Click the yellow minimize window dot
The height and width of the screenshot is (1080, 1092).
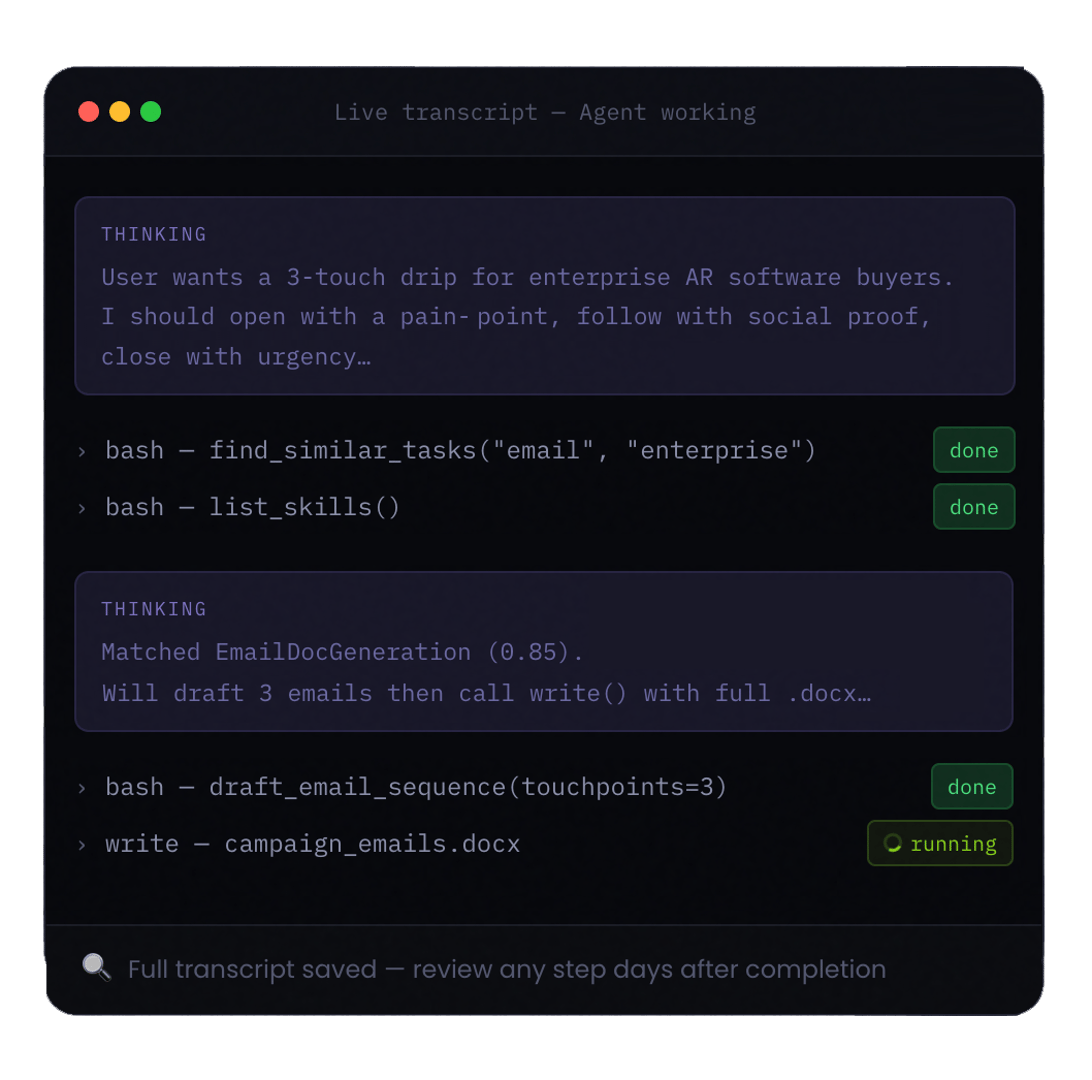(120, 112)
